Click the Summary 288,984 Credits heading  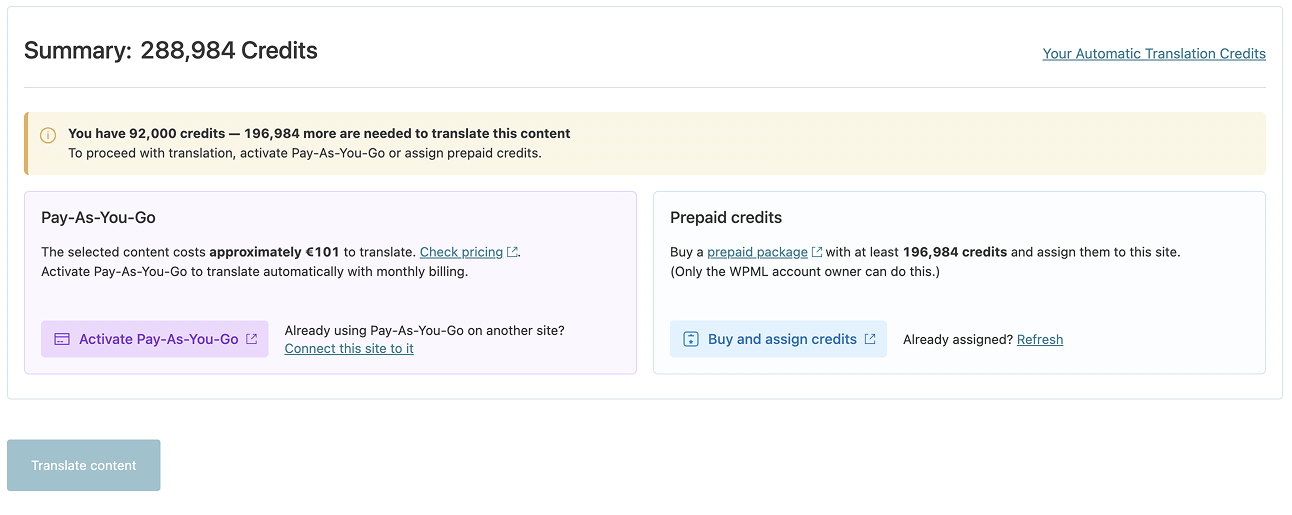(x=171, y=51)
